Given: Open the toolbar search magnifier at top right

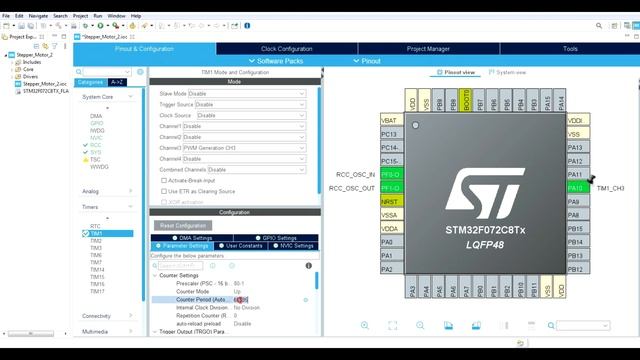Looking at the screenshot, I should point(599,26).
